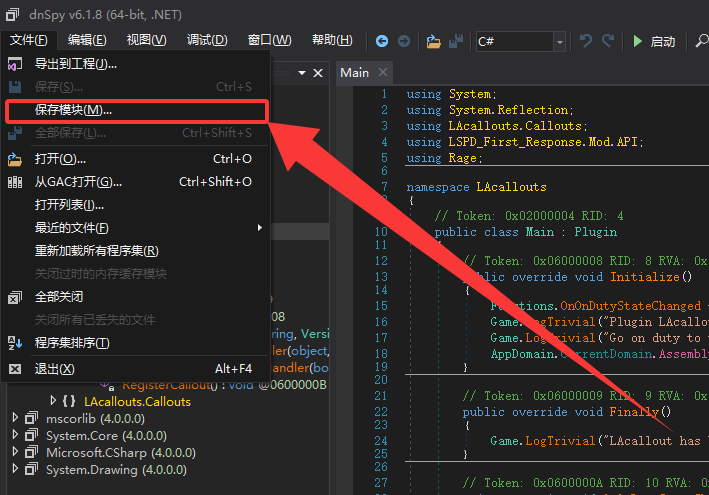This screenshot has width=709, height=495.
Task: Select System.Drawing (4.0.0.0) assembly
Action: 116,470
